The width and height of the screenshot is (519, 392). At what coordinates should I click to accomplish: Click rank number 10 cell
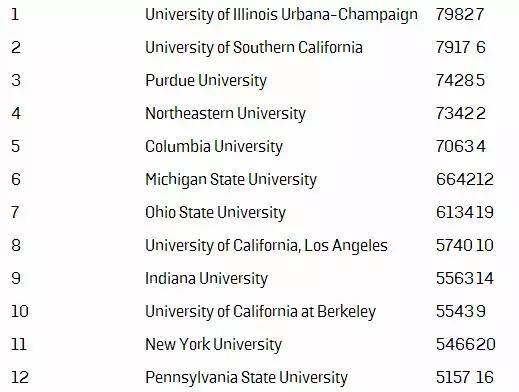tap(20, 311)
